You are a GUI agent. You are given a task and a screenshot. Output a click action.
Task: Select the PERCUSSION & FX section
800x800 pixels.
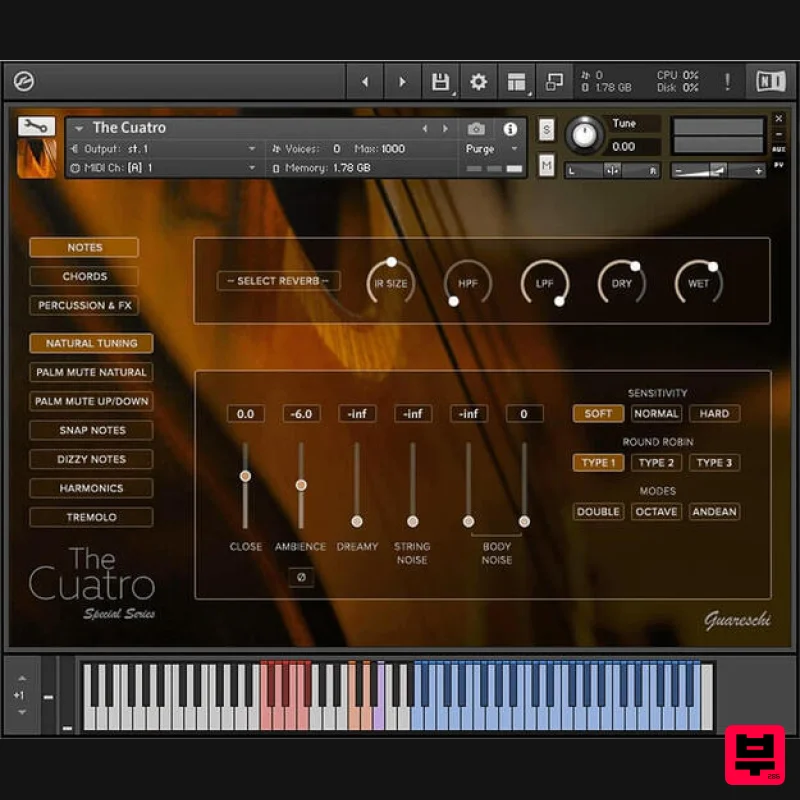[84, 305]
